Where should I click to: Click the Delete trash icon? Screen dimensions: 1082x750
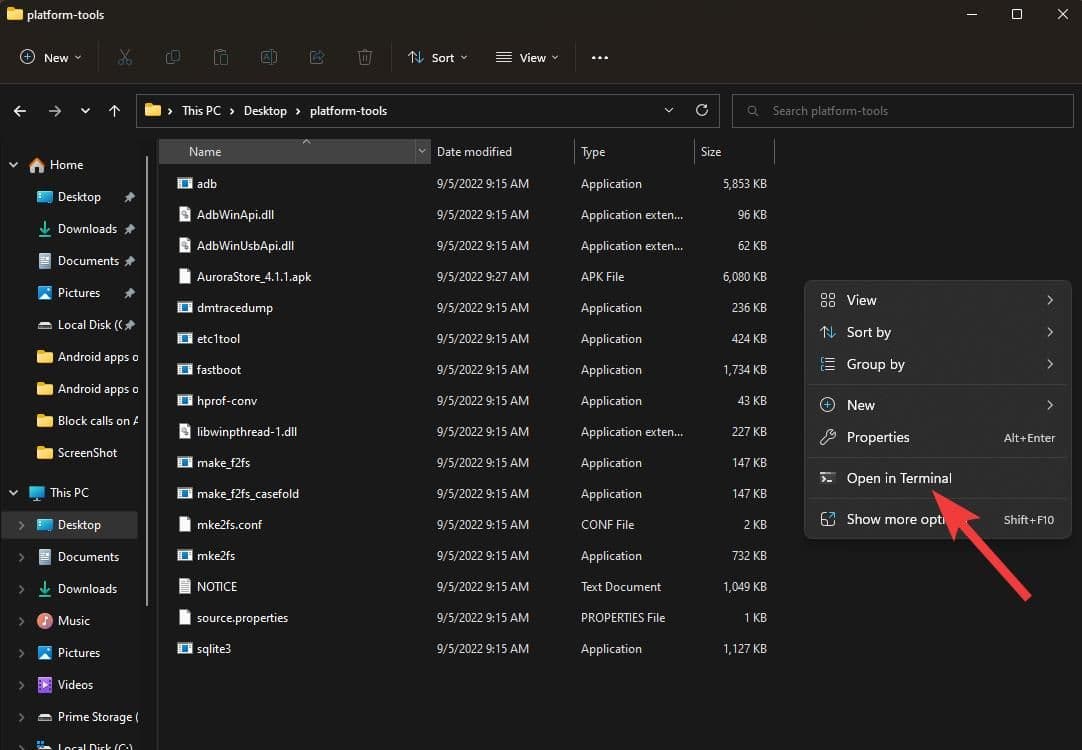tap(365, 58)
